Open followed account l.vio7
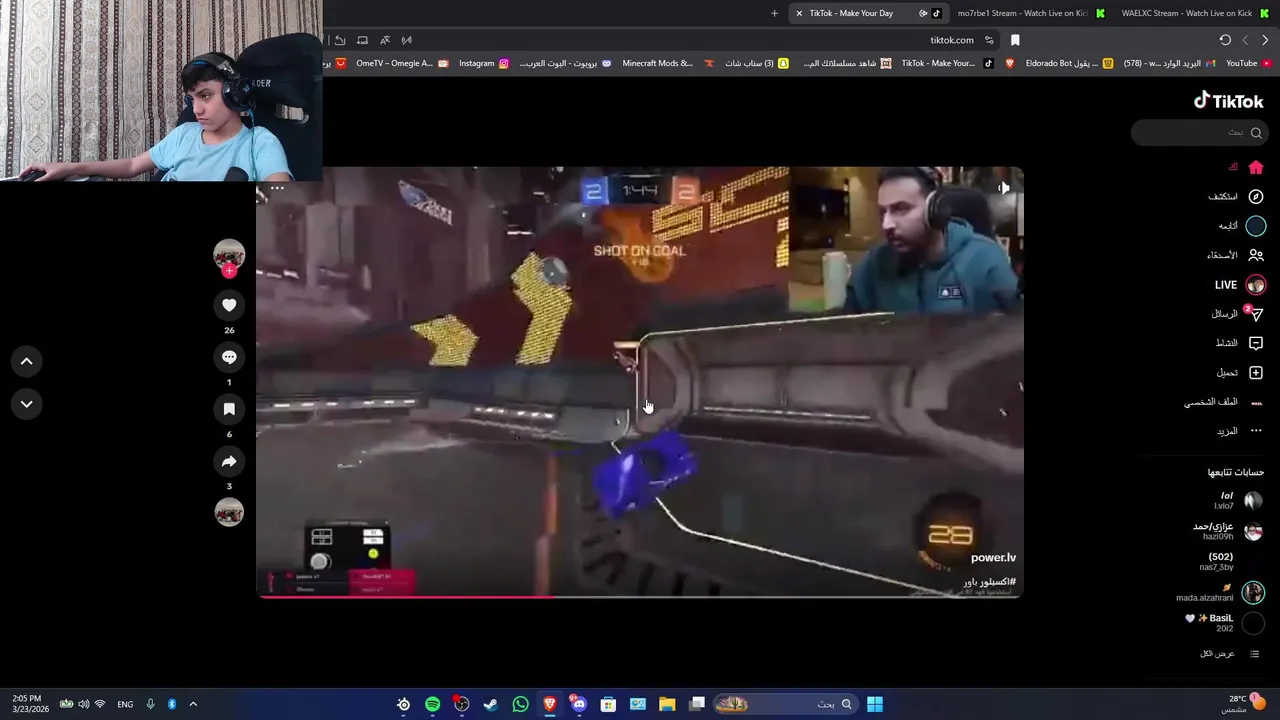The height and width of the screenshot is (720, 1280). [1237, 501]
